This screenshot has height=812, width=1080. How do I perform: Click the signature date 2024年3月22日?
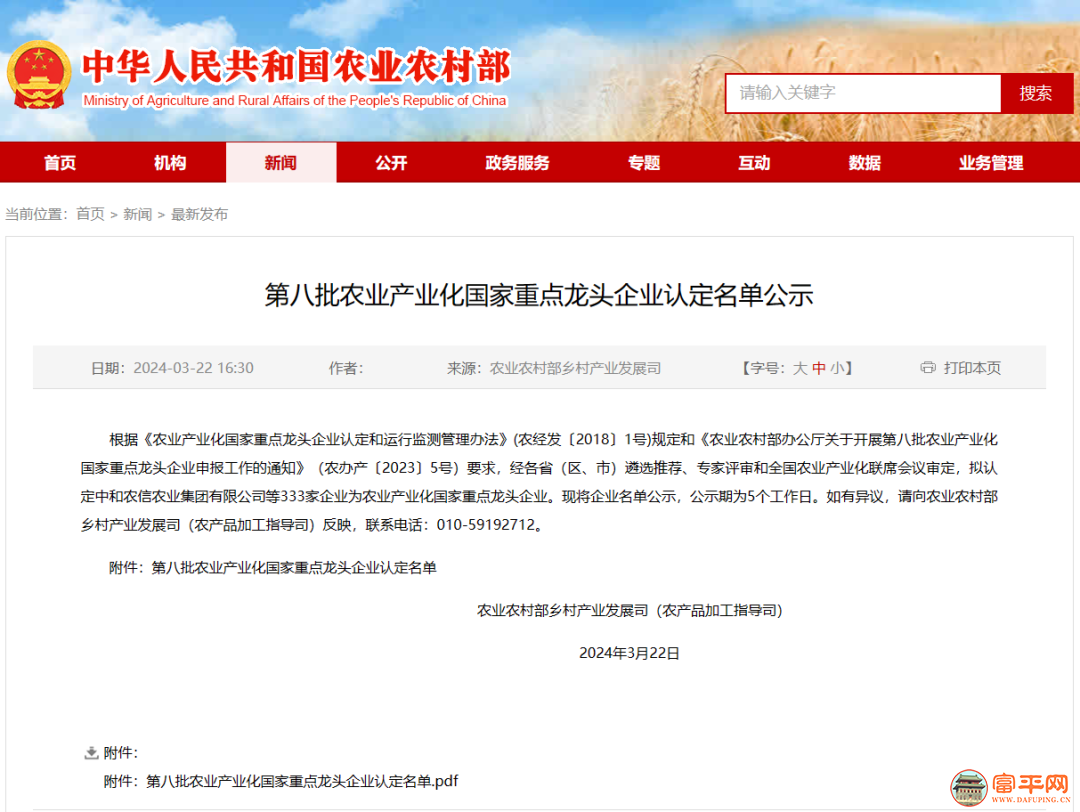coord(630,653)
